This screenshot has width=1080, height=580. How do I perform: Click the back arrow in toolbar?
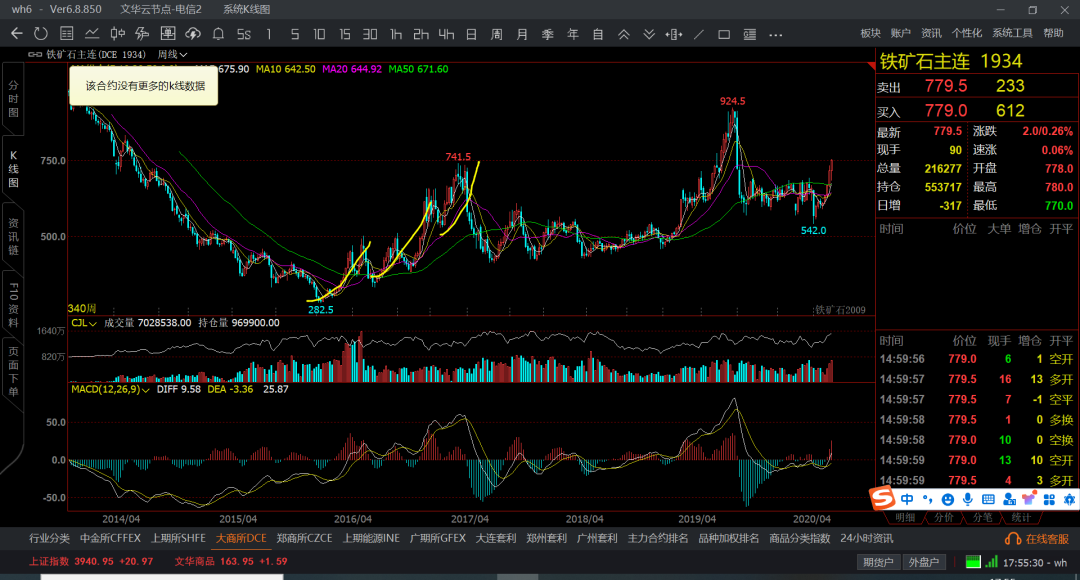click(x=16, y=34)
